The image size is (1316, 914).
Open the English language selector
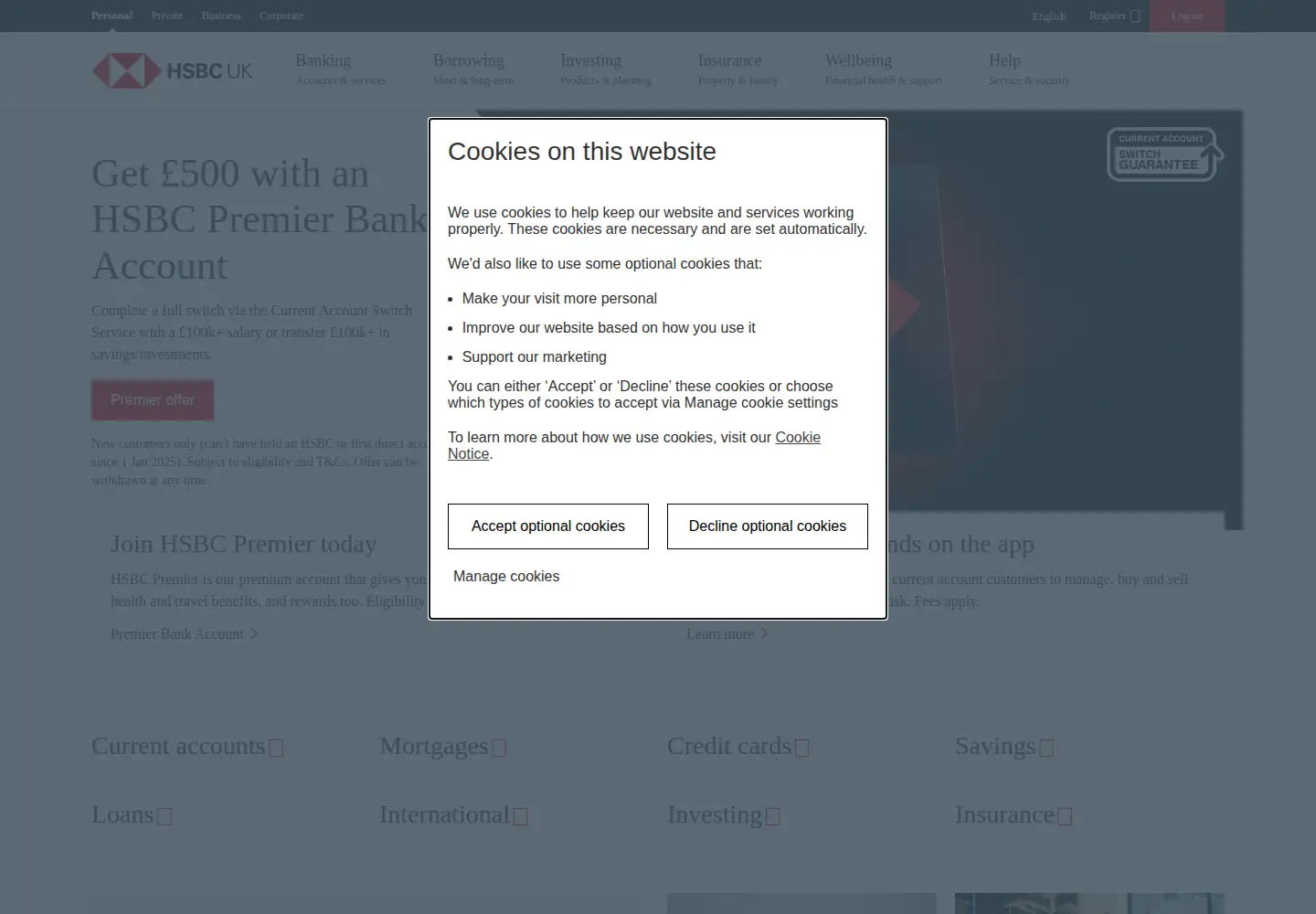(1049, 16)
